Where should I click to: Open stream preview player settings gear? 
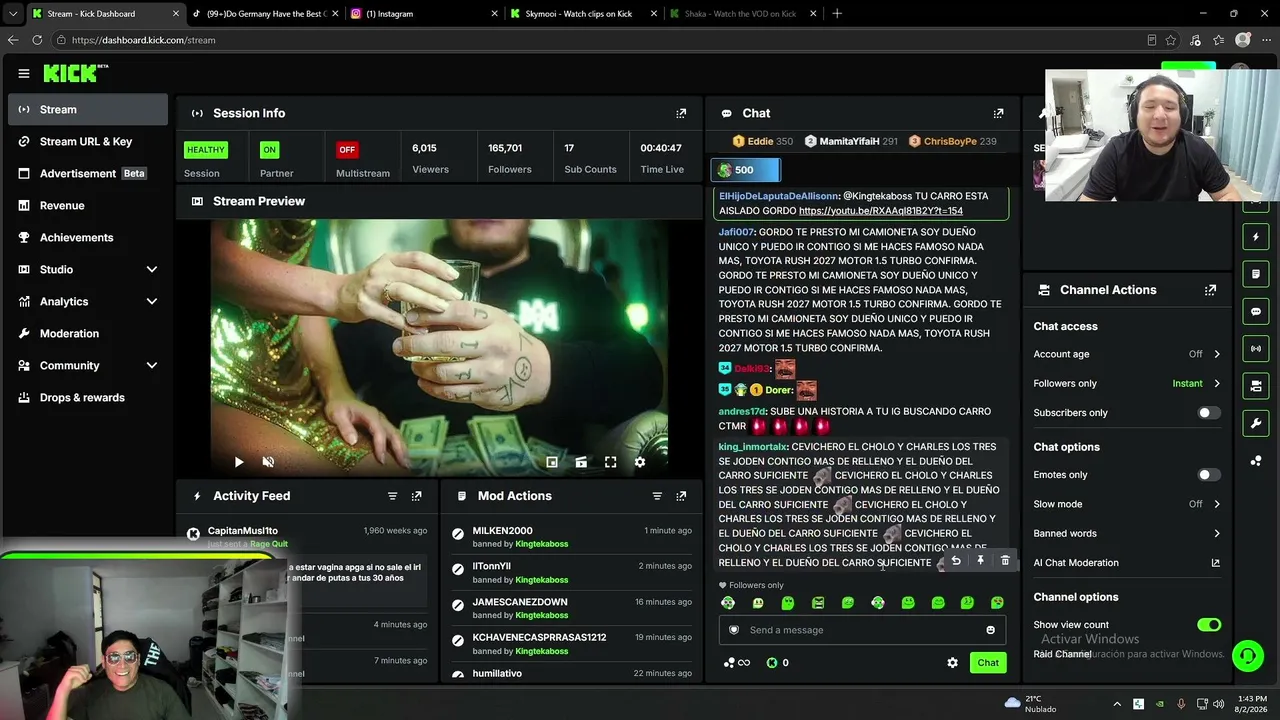[x=640, y=462]
